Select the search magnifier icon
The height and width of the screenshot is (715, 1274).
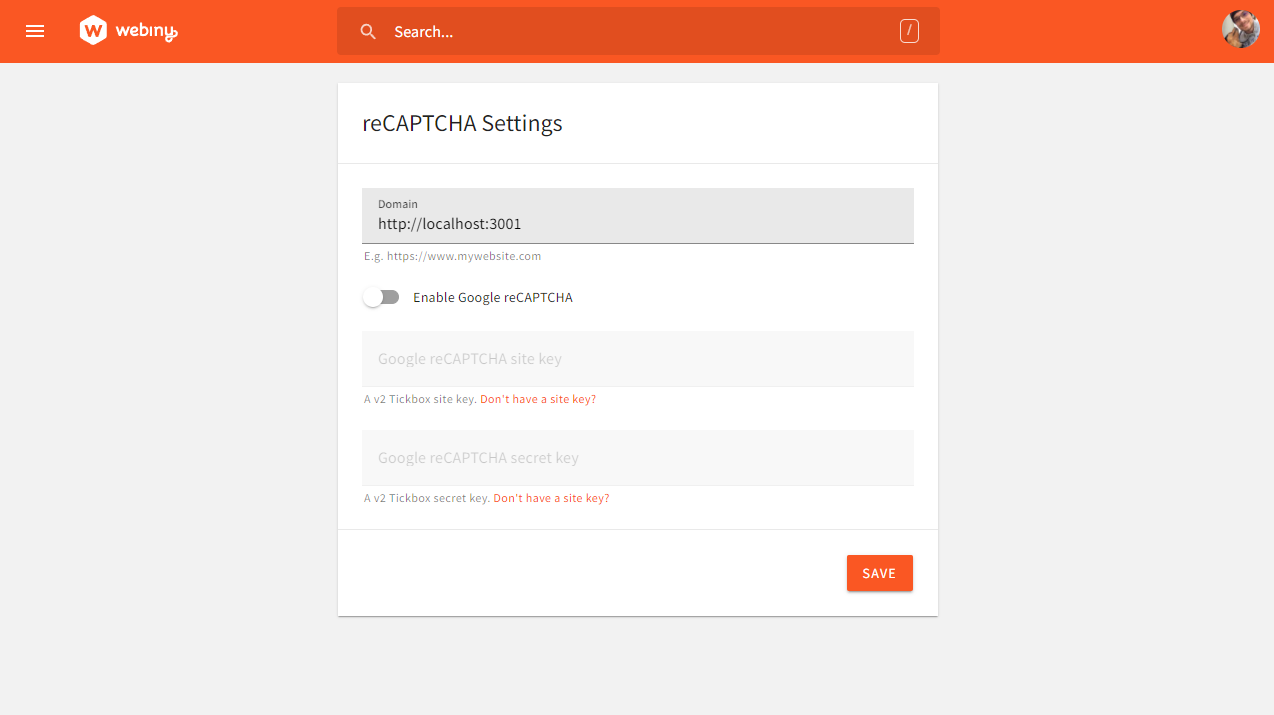pyautogui.click(x=367, y=31)
